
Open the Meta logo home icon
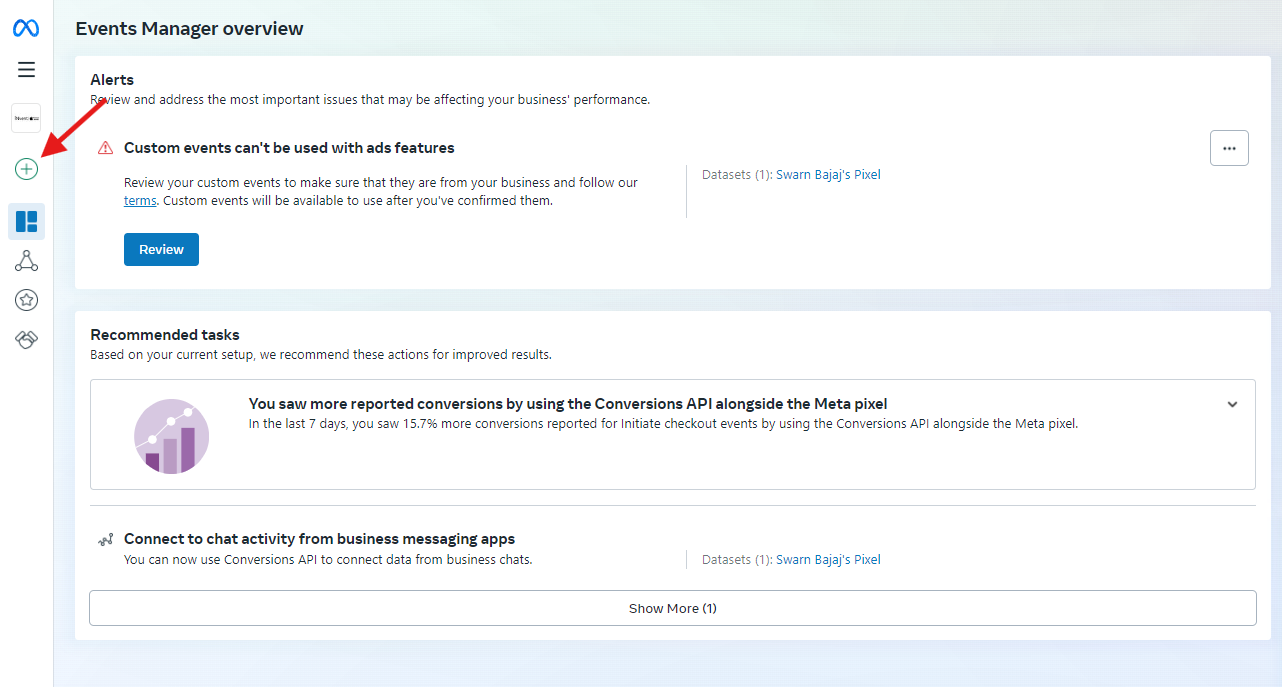click(26, 28)
